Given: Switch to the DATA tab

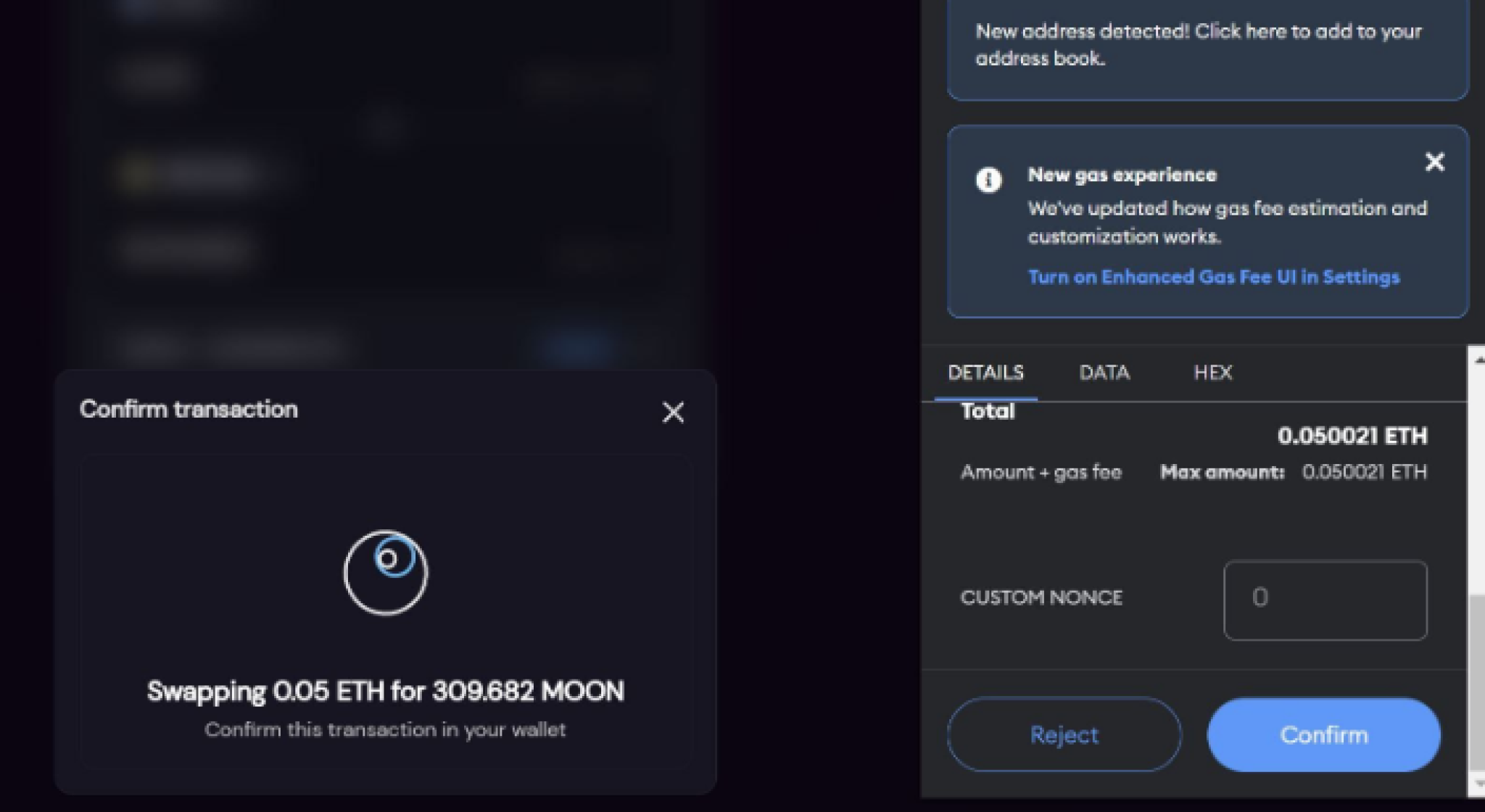Looking at the screenshot, I should coord(1103,373).
